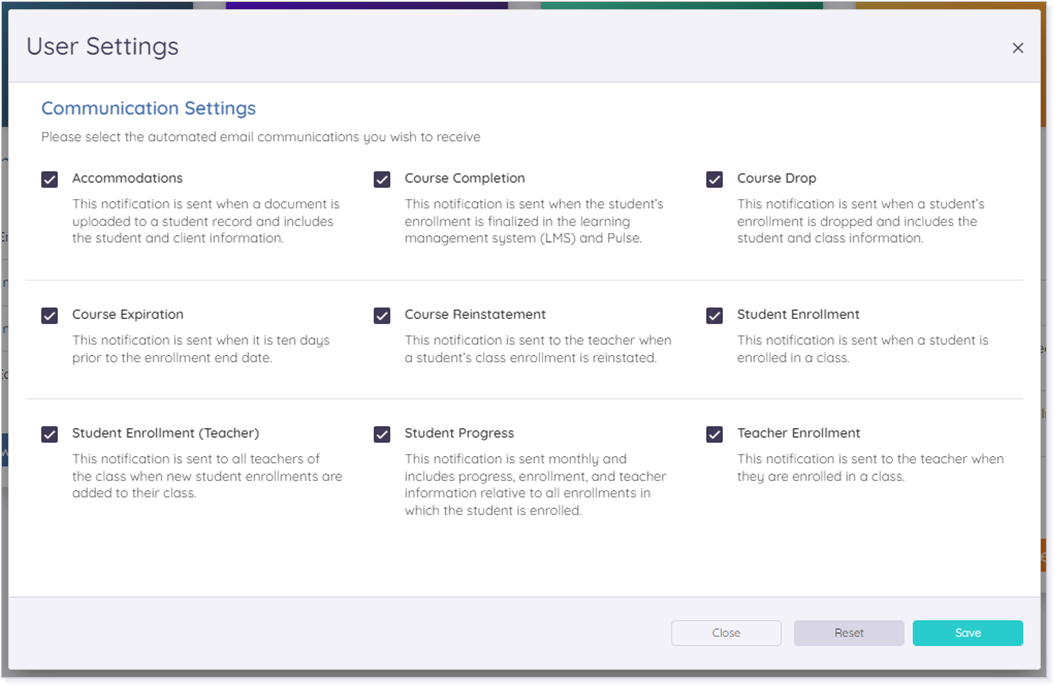Click the description 'teacher when they are enrolled'
This screenshot has width=1056, height=687.
click(x=870, y=467)
